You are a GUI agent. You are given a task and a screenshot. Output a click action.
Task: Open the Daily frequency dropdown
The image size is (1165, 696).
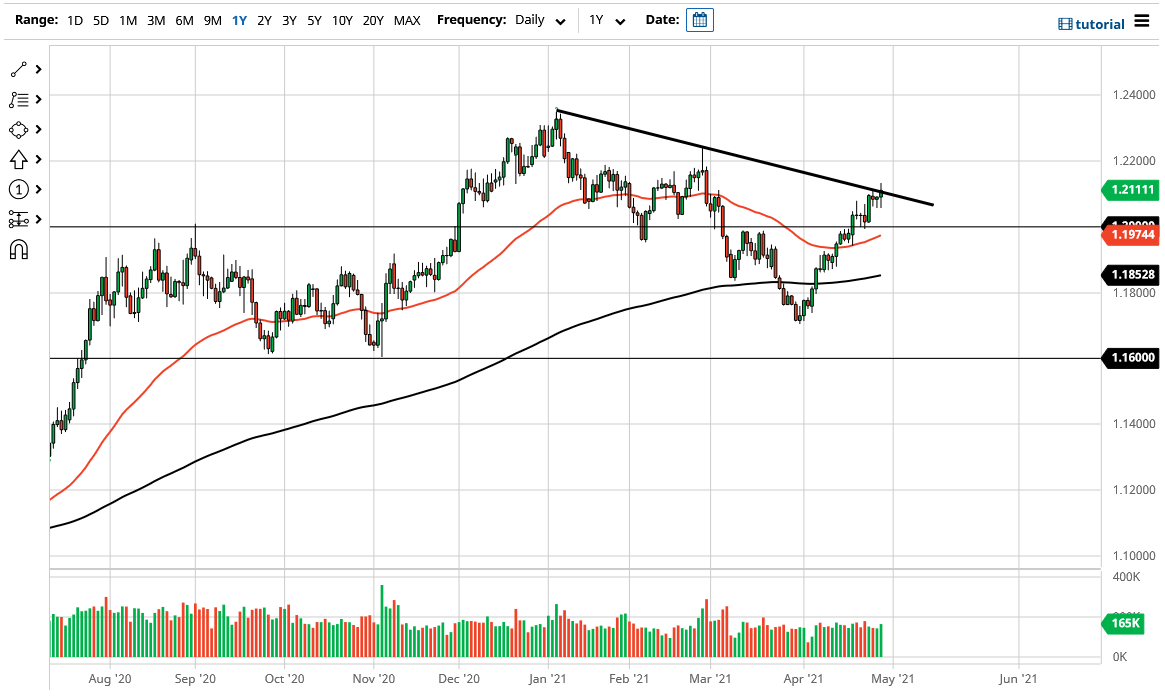[x=540, y=20]
